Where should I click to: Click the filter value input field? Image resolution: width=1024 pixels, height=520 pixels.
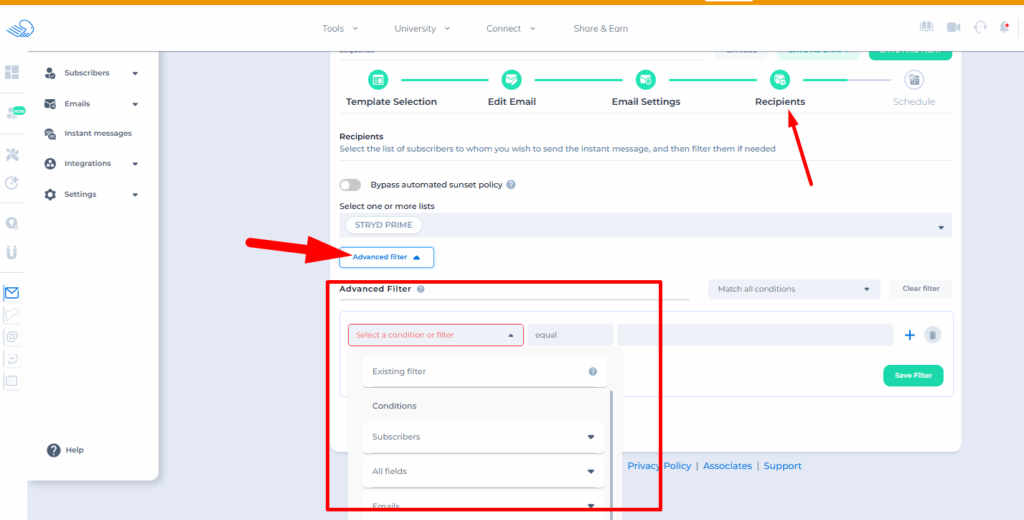754,335
